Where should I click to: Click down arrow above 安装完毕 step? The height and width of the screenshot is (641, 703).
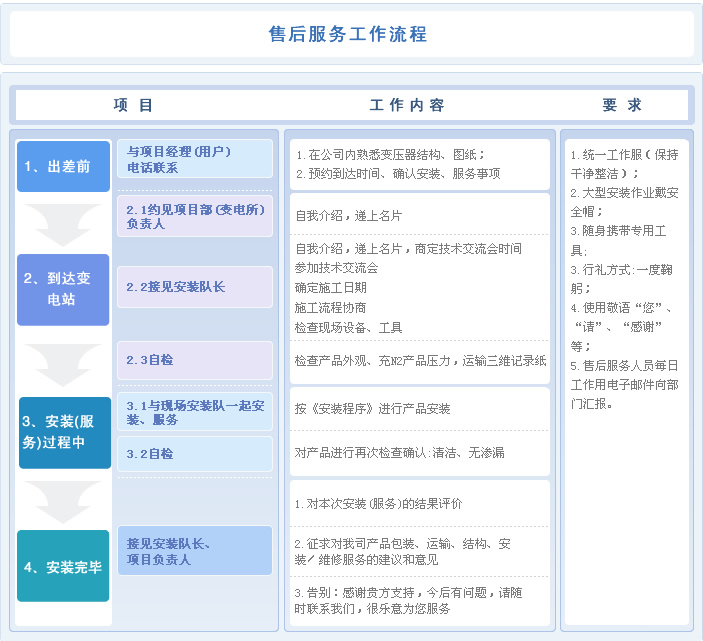63,501
